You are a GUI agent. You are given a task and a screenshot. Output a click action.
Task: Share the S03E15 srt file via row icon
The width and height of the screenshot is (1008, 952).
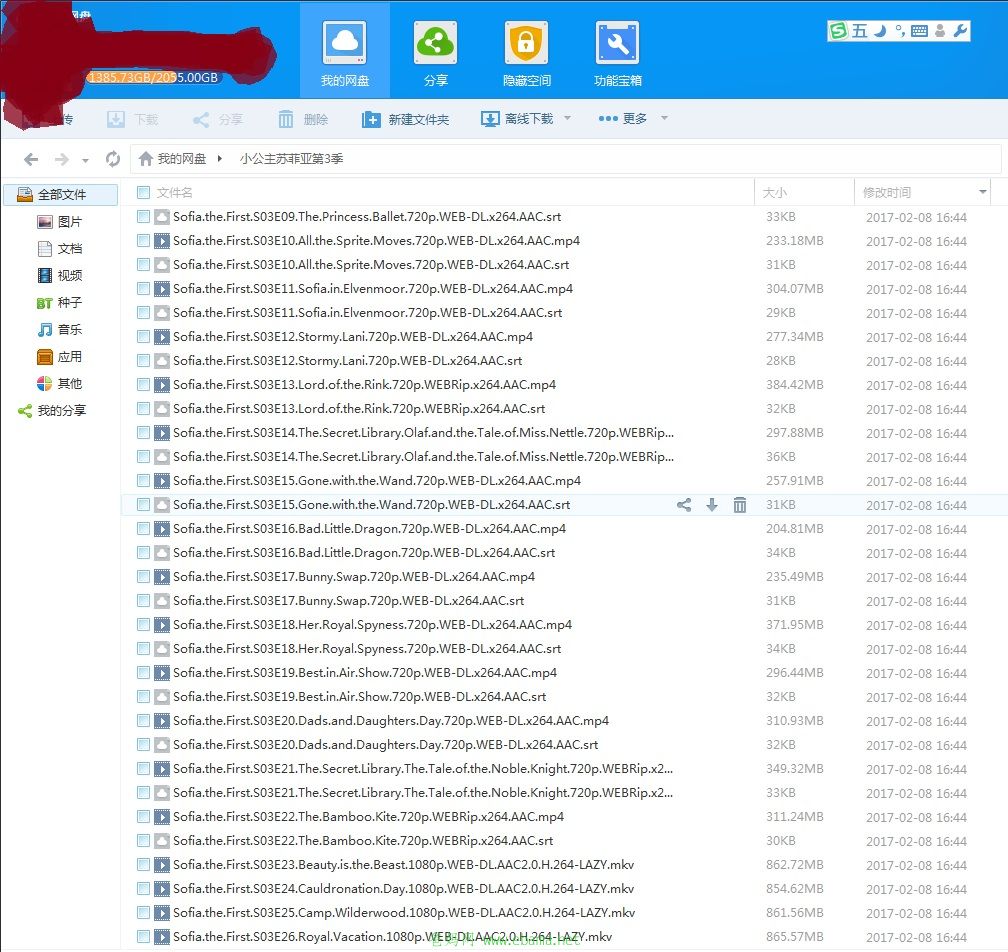[684, 505]
